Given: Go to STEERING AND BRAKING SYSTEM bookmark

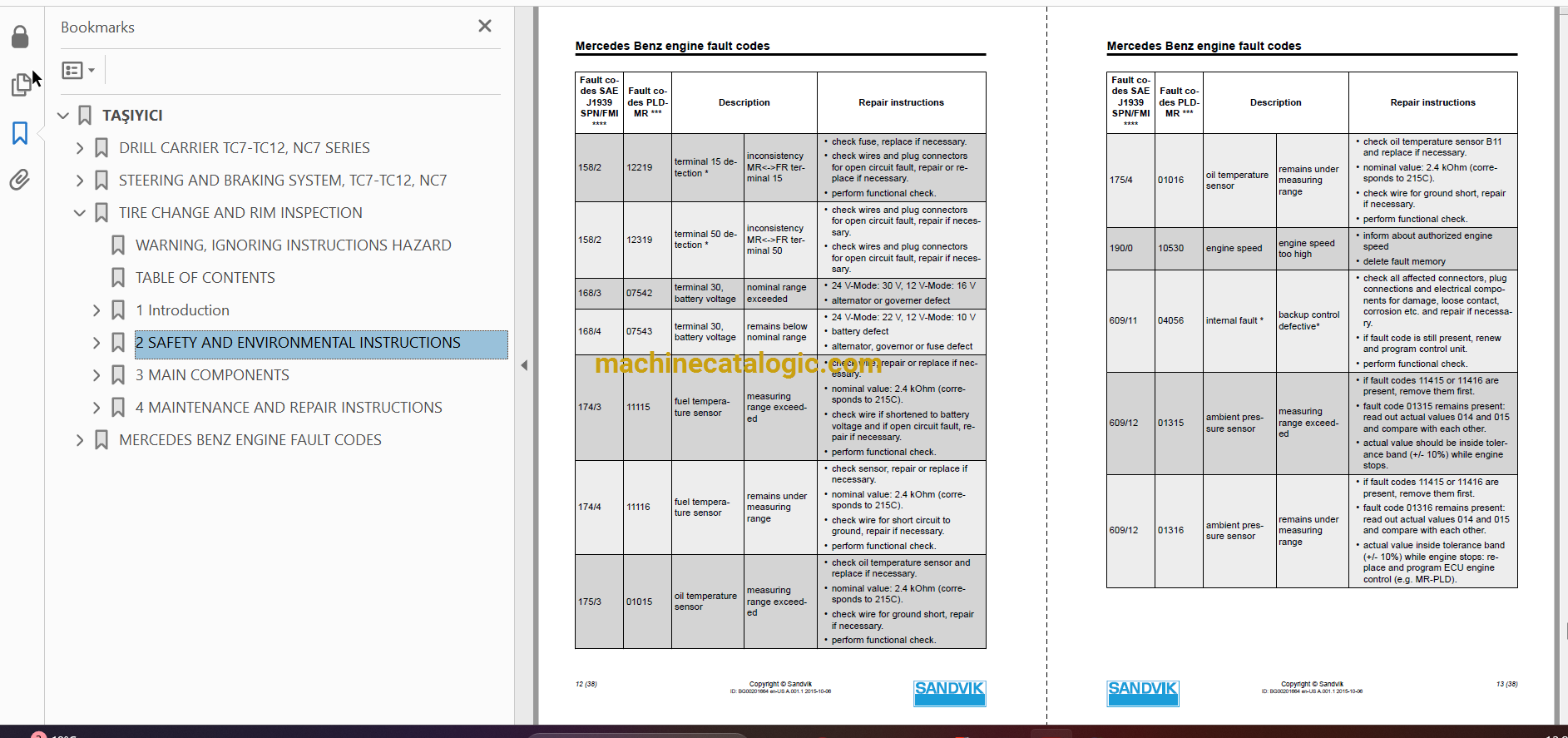Looking at the screenshot, I should pyautogui.click(x=283, y=181).
